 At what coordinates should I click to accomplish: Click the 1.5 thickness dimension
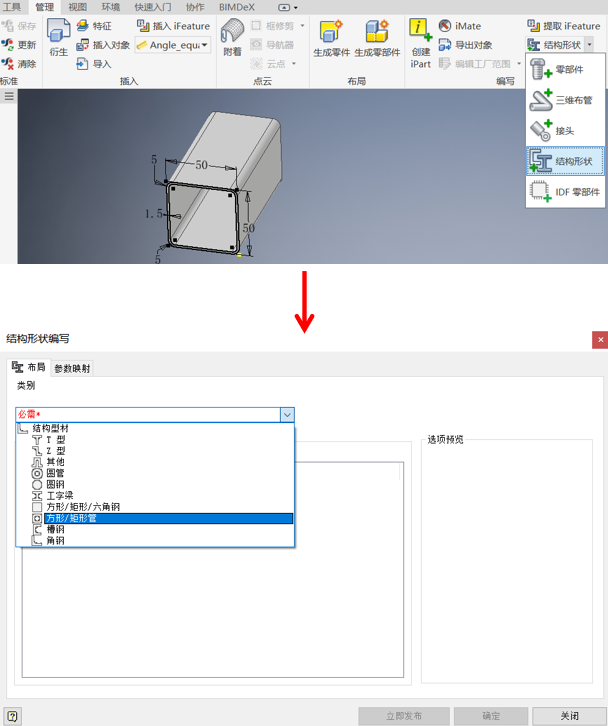[x=154, y=213]
